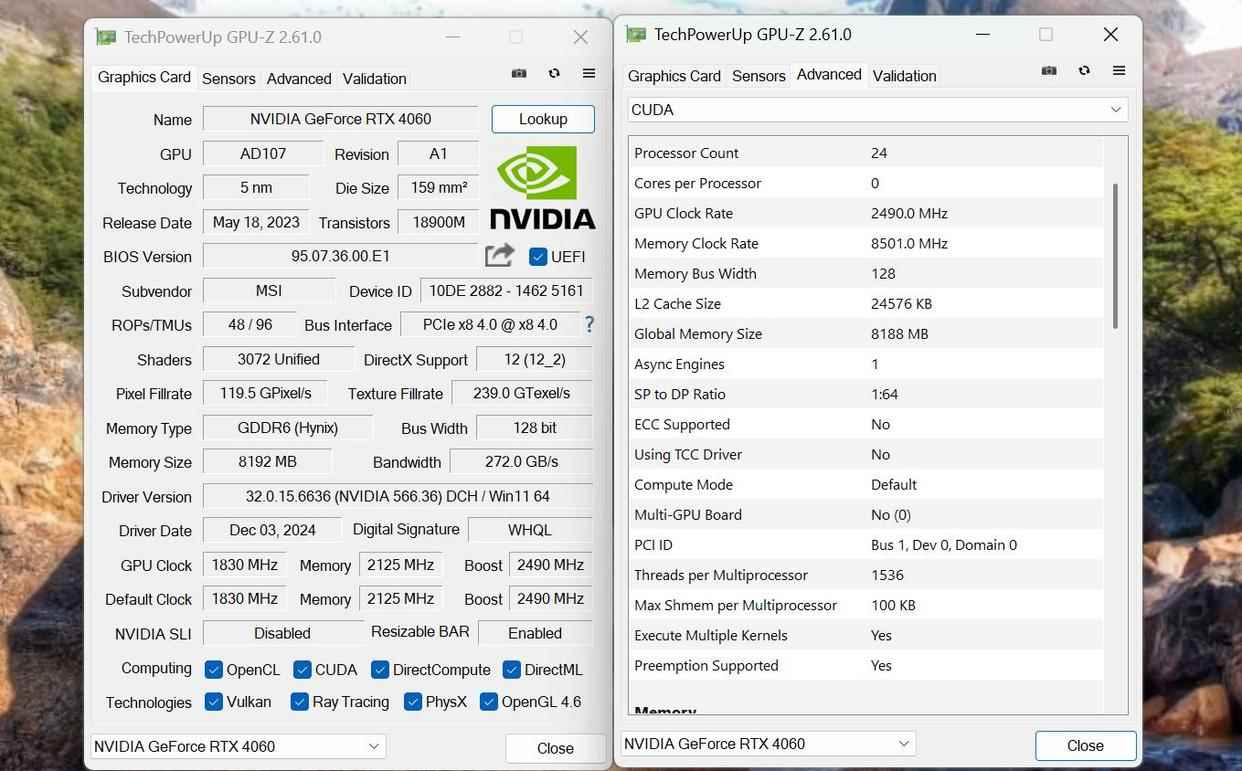The height and width of the screenshot is (771, 1242).
Task: Click the refresh icon in right Advanced window
Action: [x=1084, y=71]
